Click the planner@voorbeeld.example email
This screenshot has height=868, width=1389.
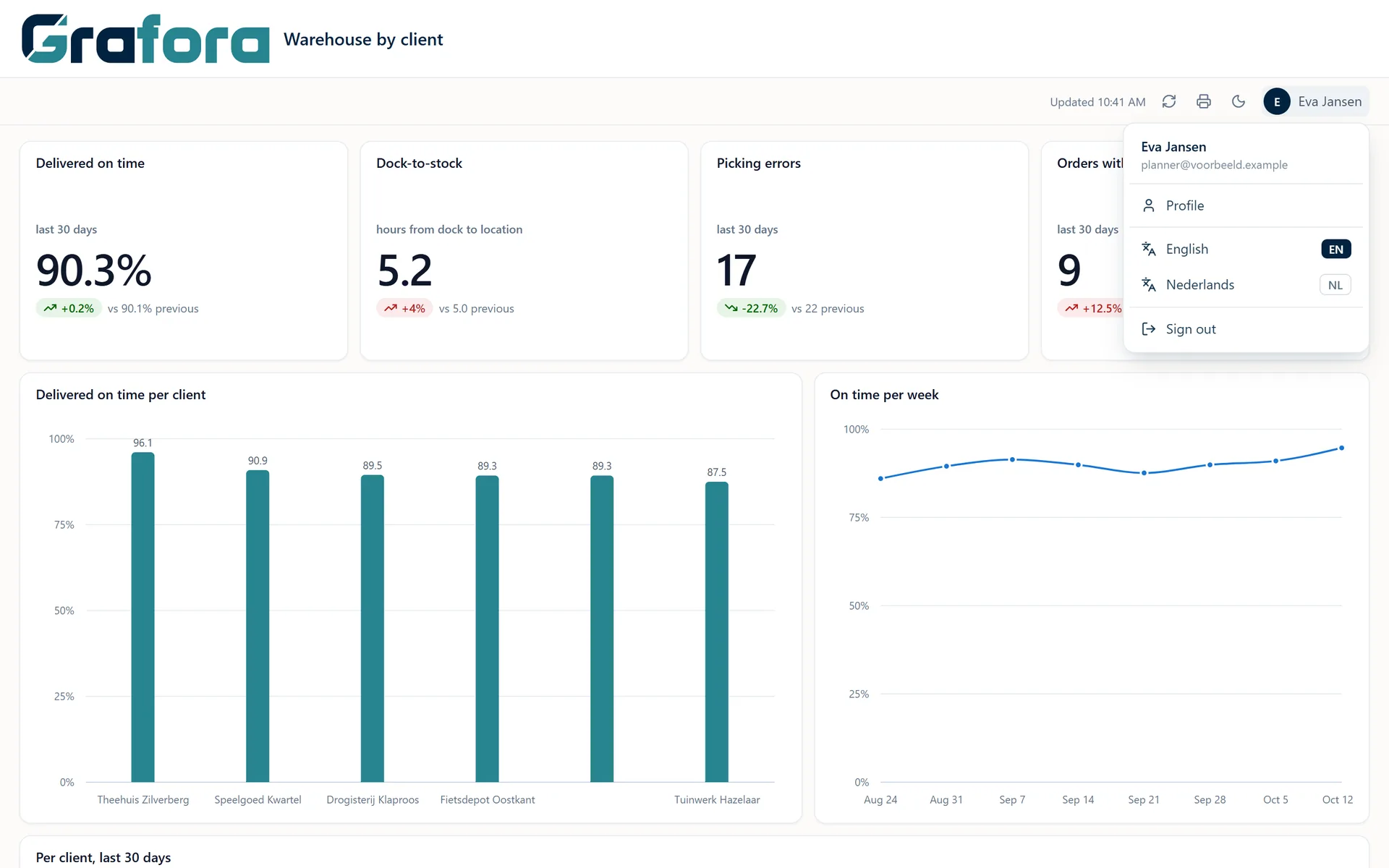pos(1214,165)
